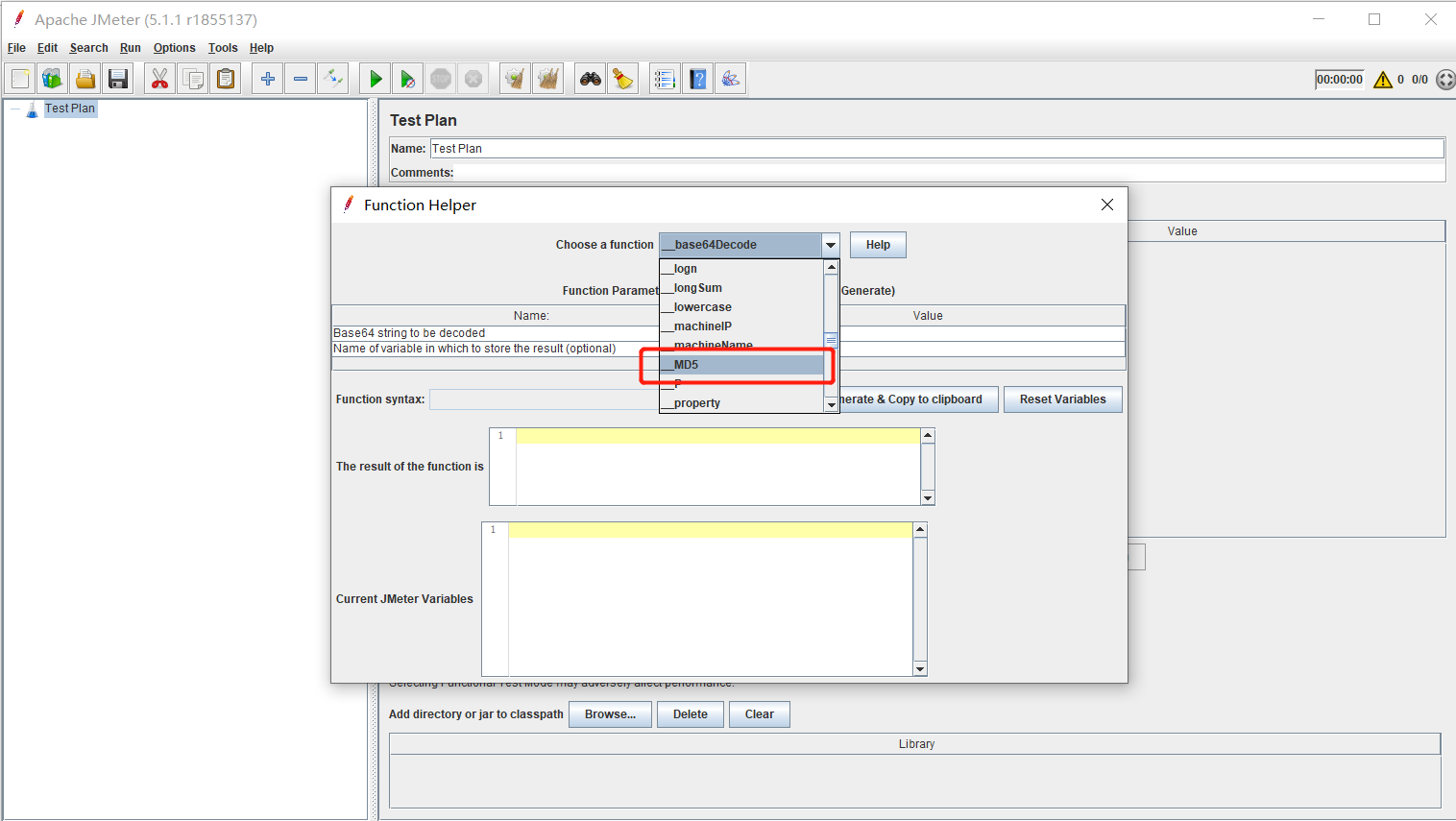Click the Function Helper toolbar icon
The height and width of the screenshot is (821, 1456).
click(665, 79)
